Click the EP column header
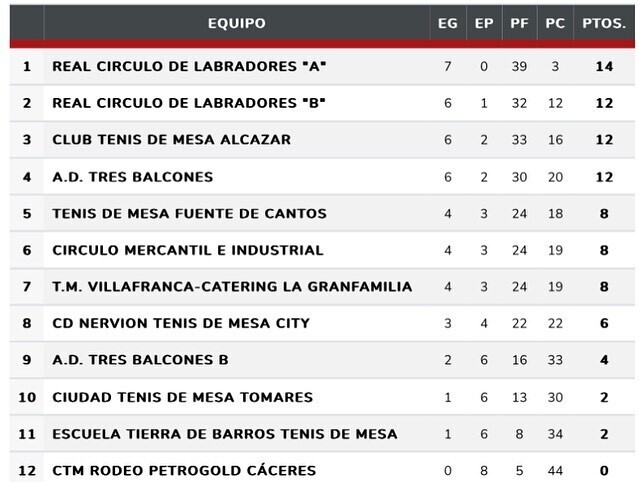The image size is (639, 482). [484, 23]
